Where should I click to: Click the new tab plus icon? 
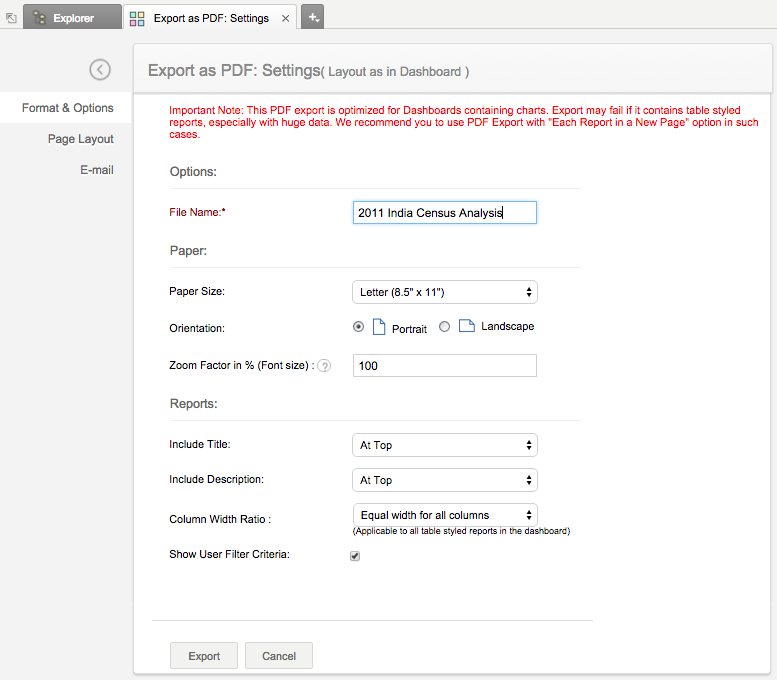313,17
